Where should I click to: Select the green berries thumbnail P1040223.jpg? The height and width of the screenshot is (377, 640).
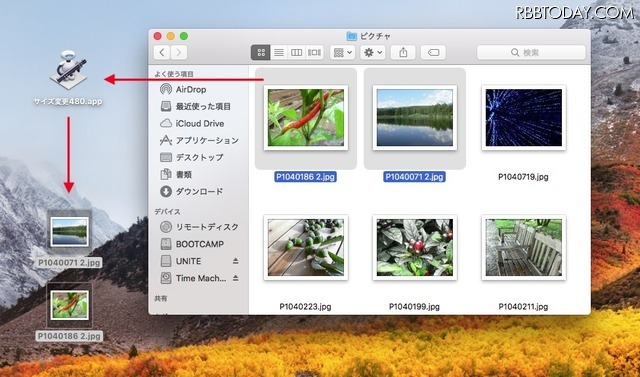pyautogui.click(x=306, y=247)
